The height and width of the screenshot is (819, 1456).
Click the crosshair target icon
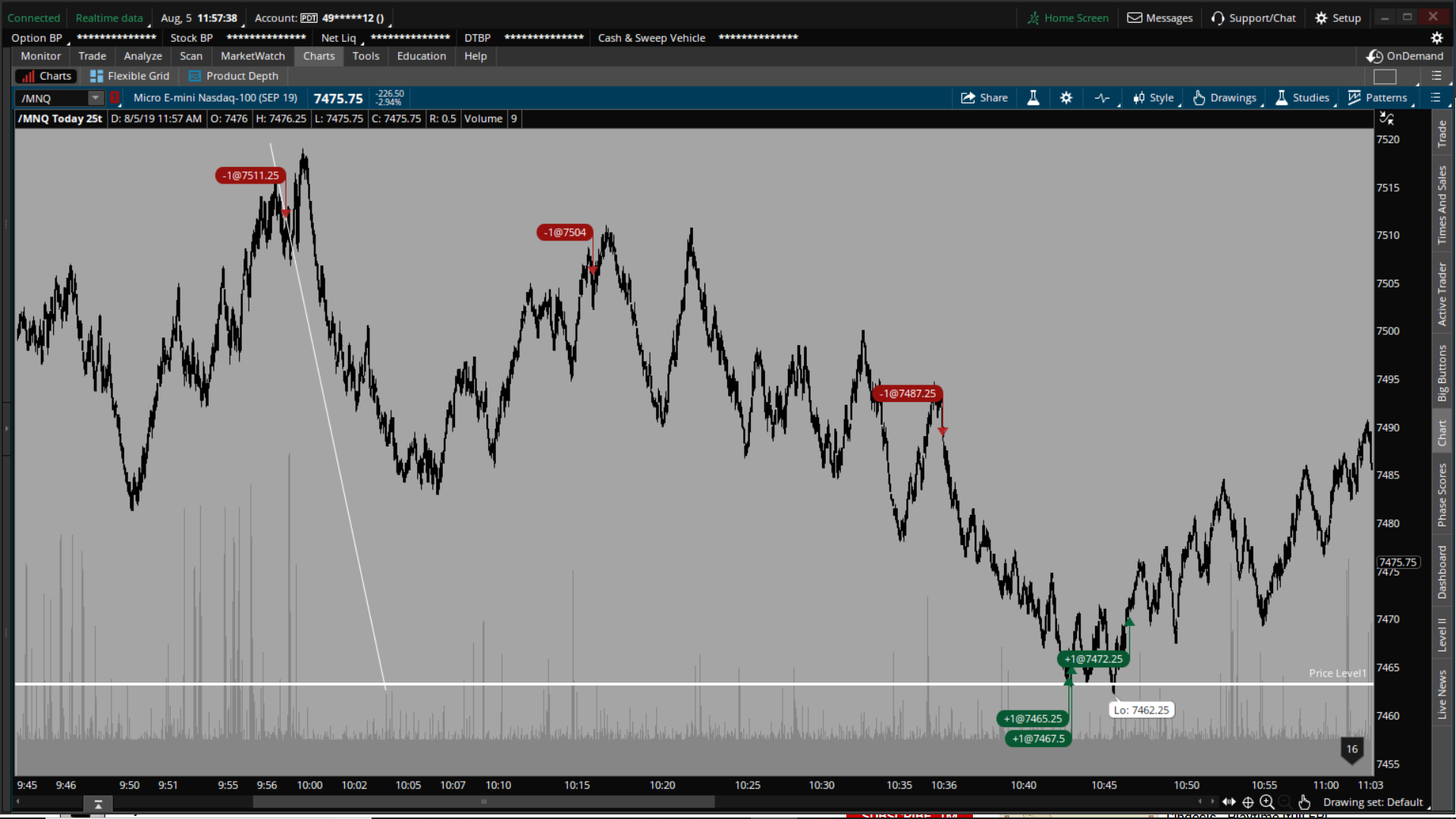coord(1248,802)
